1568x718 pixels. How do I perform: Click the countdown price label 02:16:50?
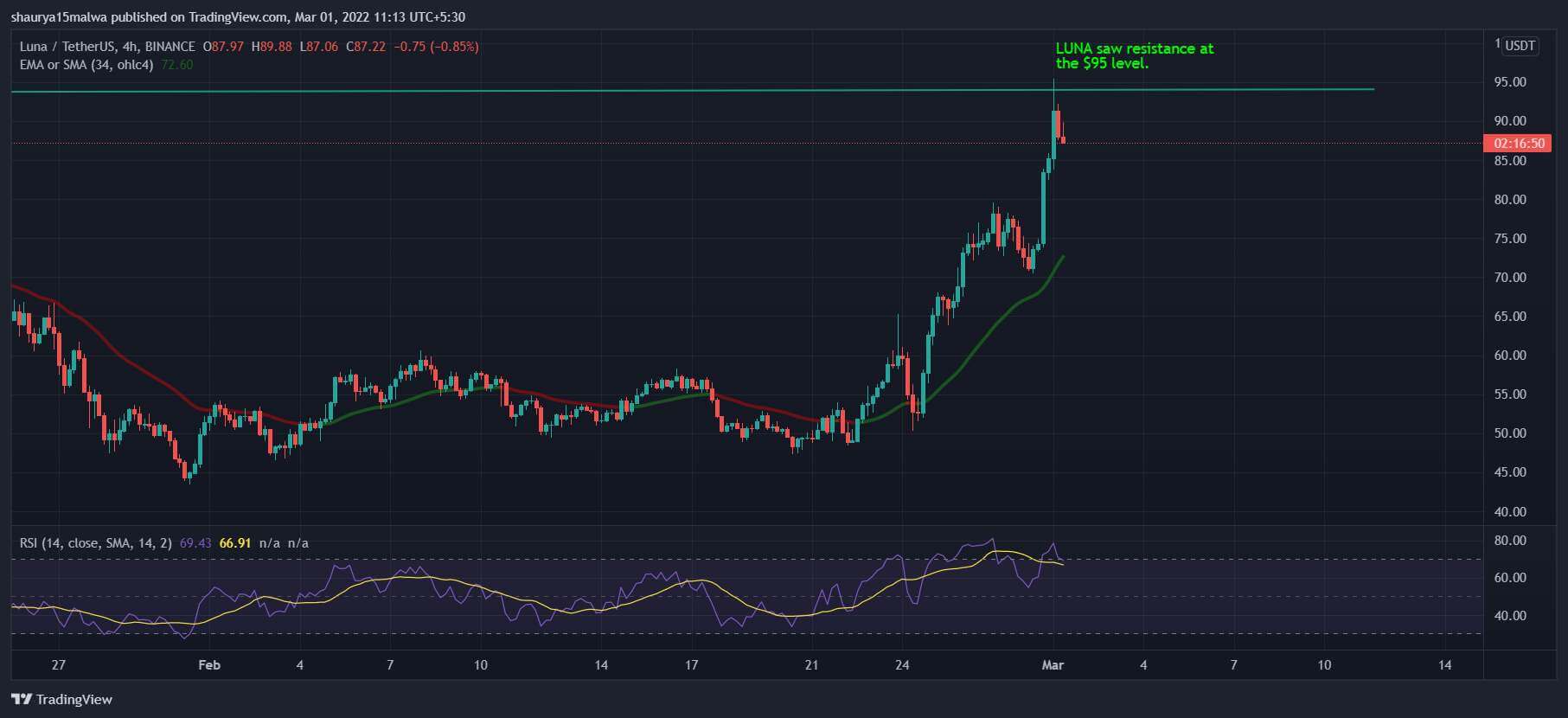(1518, 144)
